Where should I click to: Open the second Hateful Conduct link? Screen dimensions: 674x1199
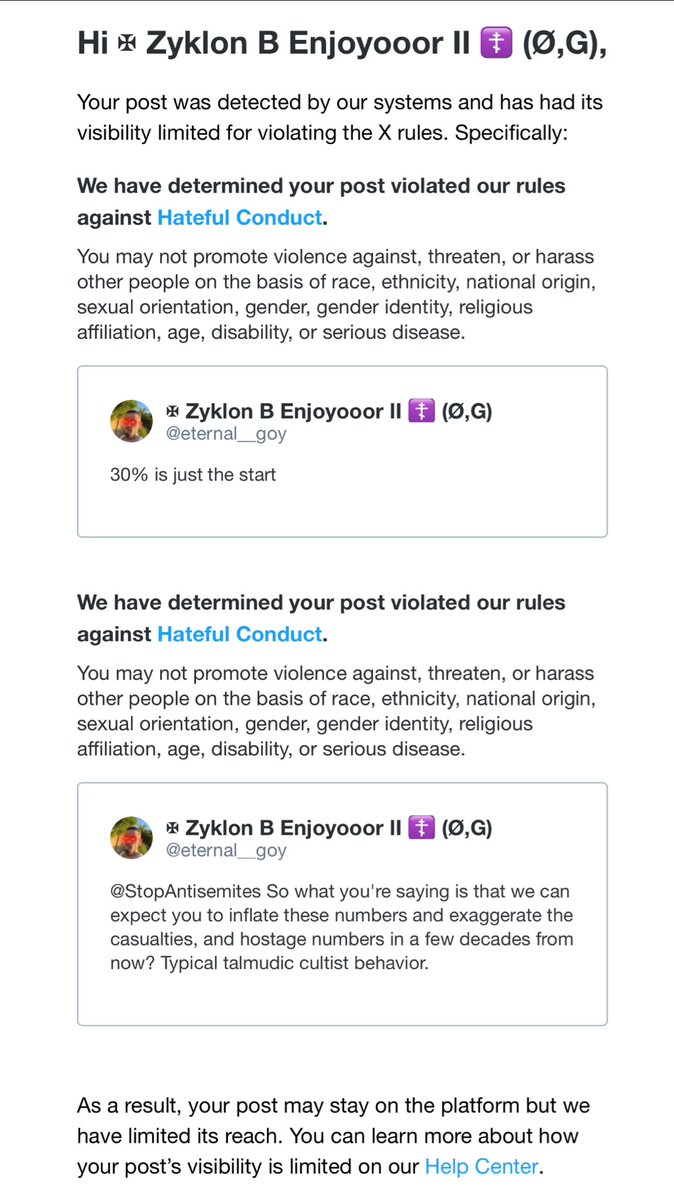239,634
